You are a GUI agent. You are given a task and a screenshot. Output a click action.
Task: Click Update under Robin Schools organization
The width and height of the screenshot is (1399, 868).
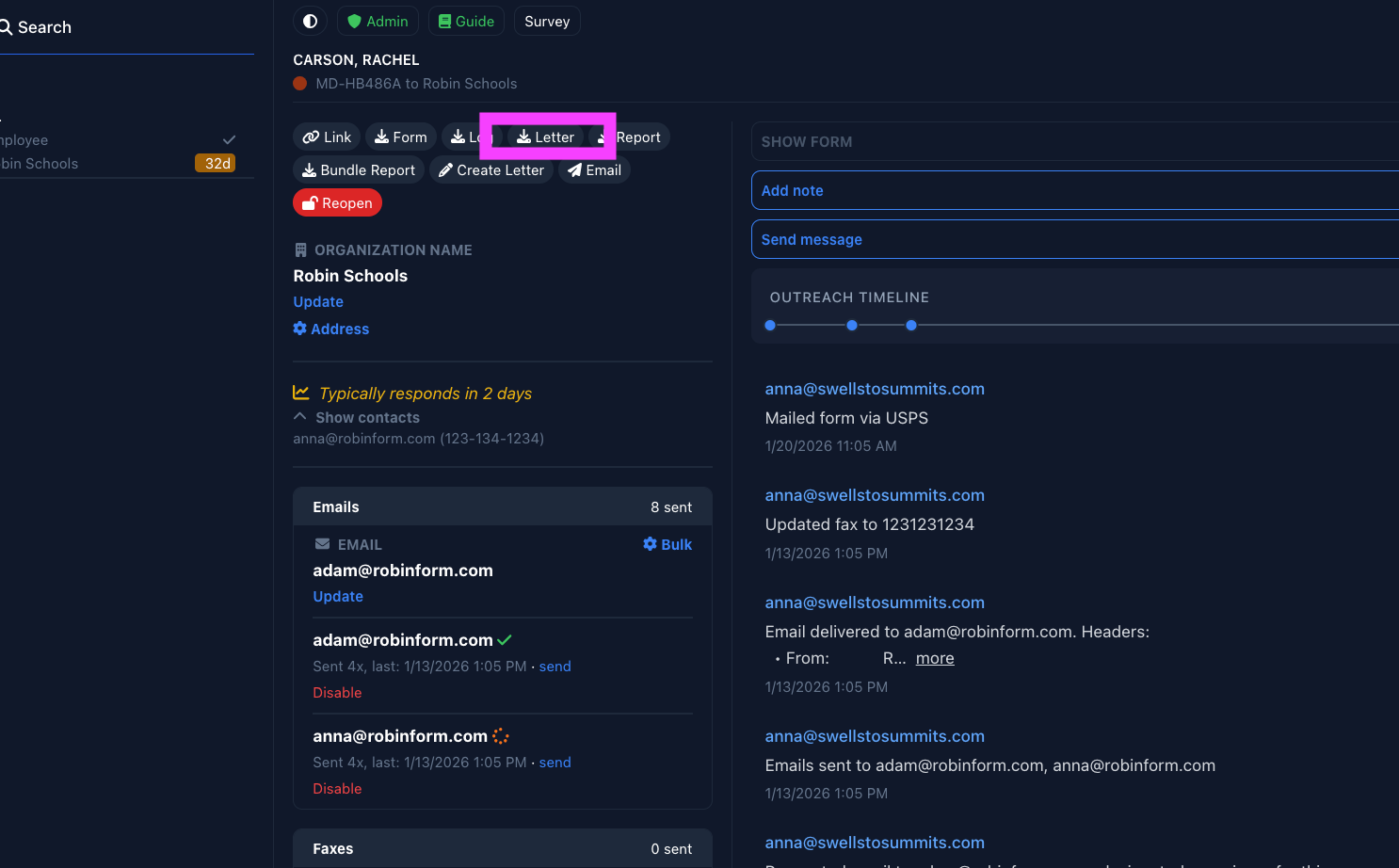coord(318,301)
